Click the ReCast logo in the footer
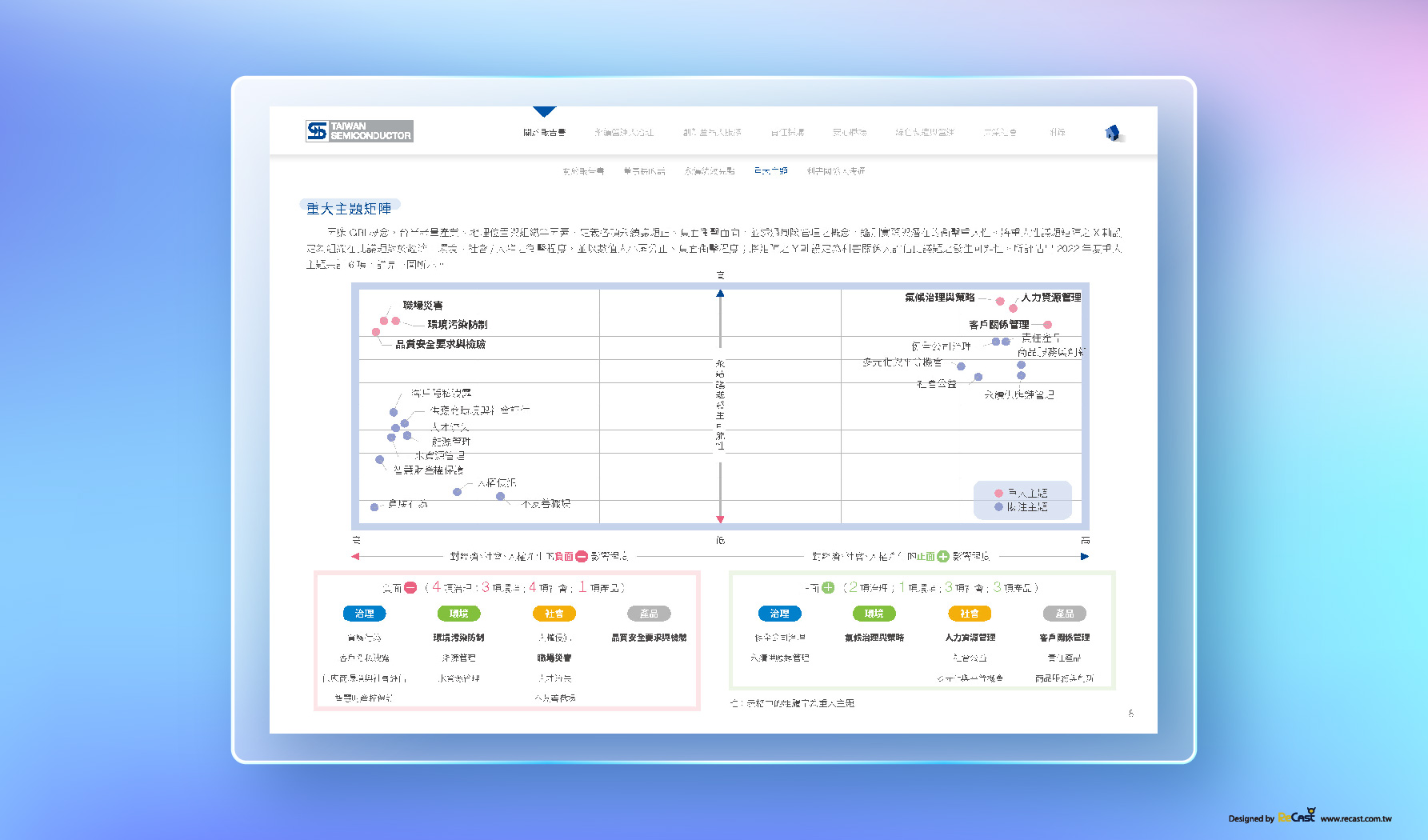Viewport: 1428px width, 840px height. coord(1297,816)
